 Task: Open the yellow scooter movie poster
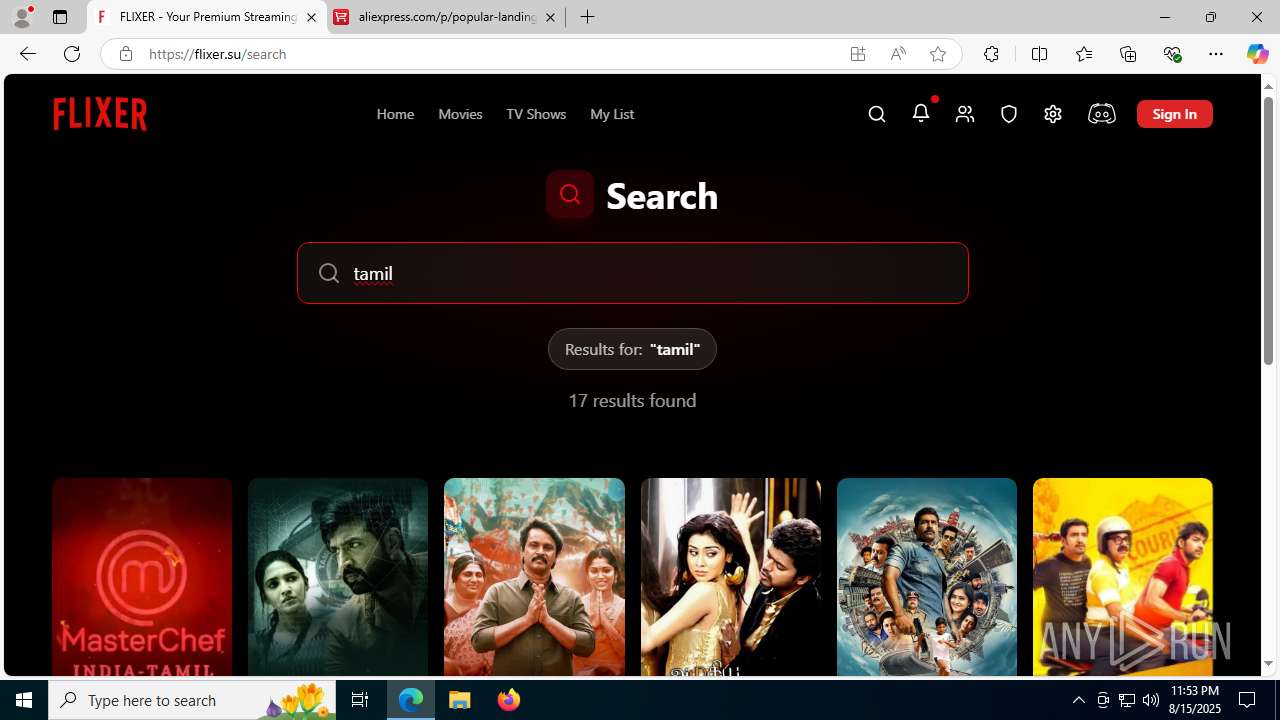[x=1123, y=577]
